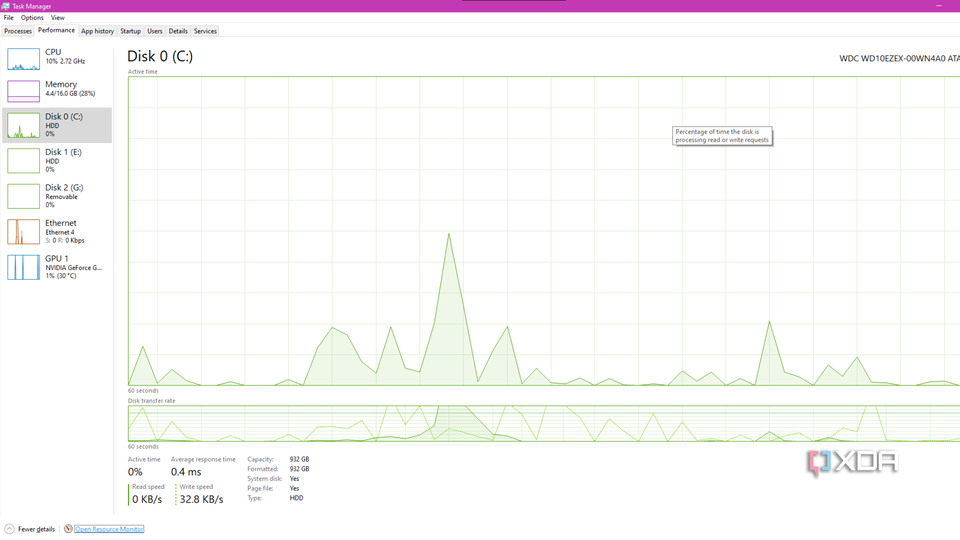
Task: Click the Active time graph label
Action: pos(143,72)
